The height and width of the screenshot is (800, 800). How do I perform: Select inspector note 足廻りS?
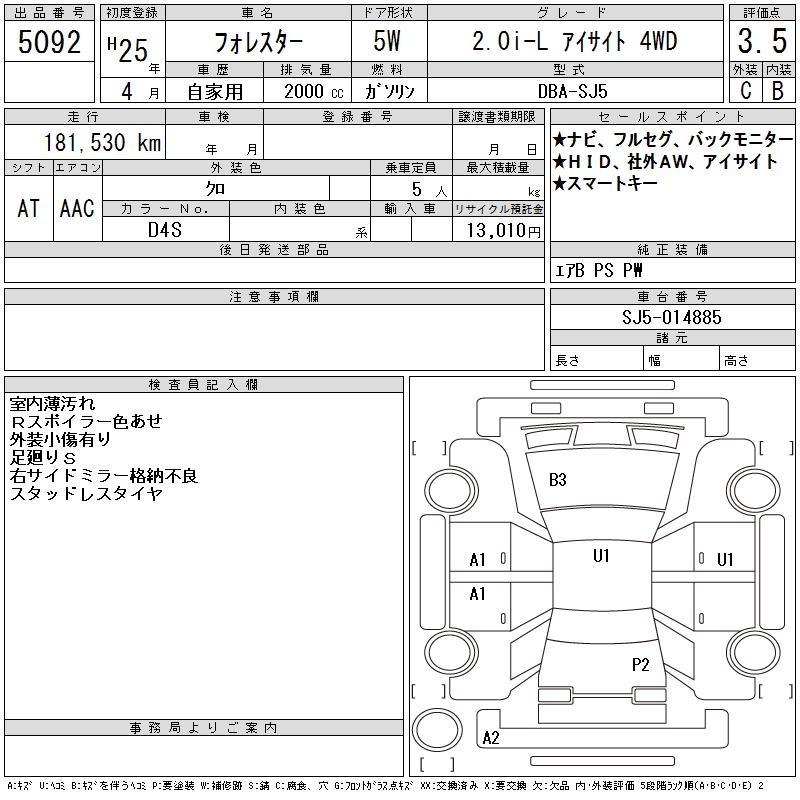[43, 457]
